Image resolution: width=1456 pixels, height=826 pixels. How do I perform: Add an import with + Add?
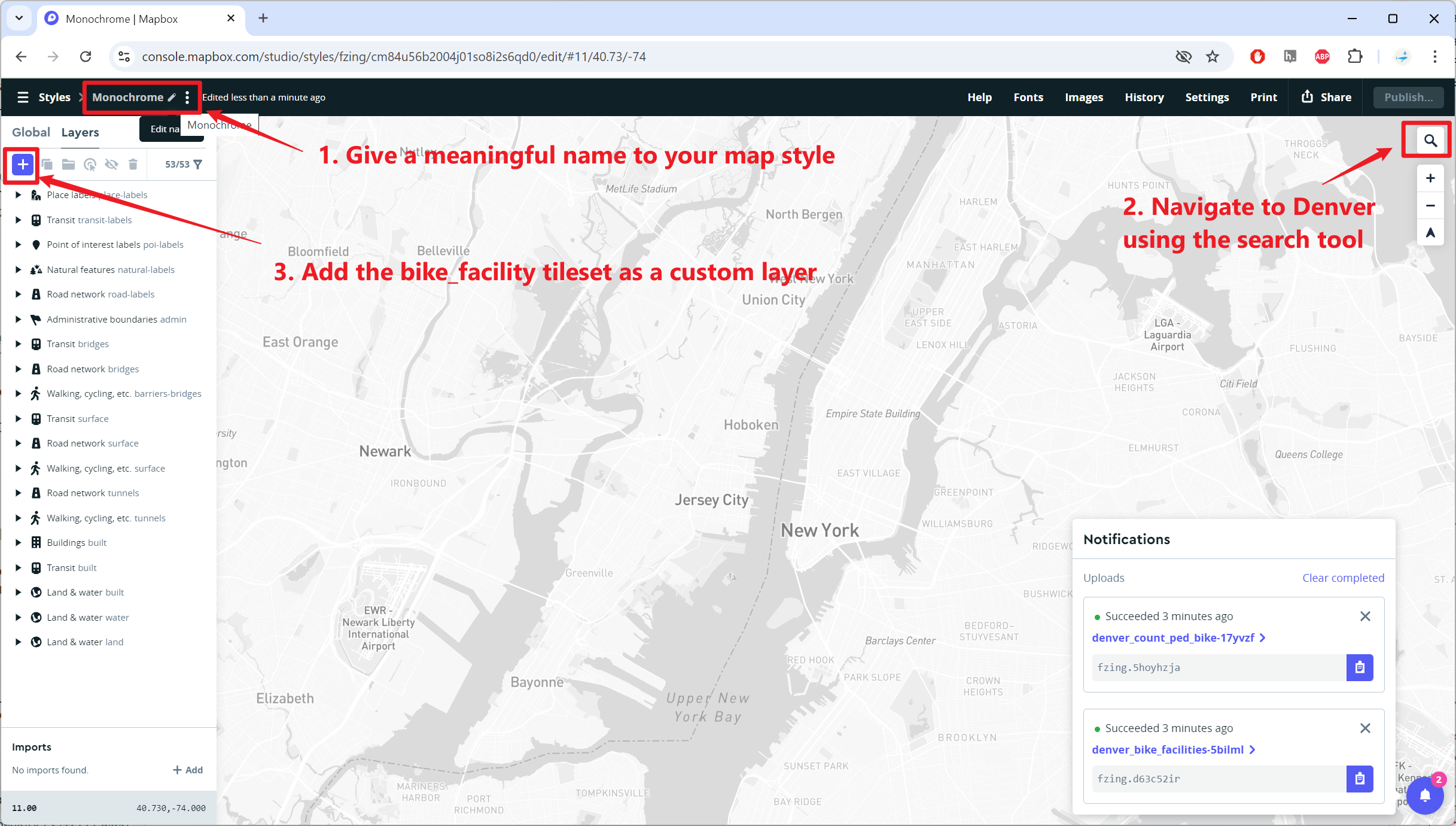188,770
